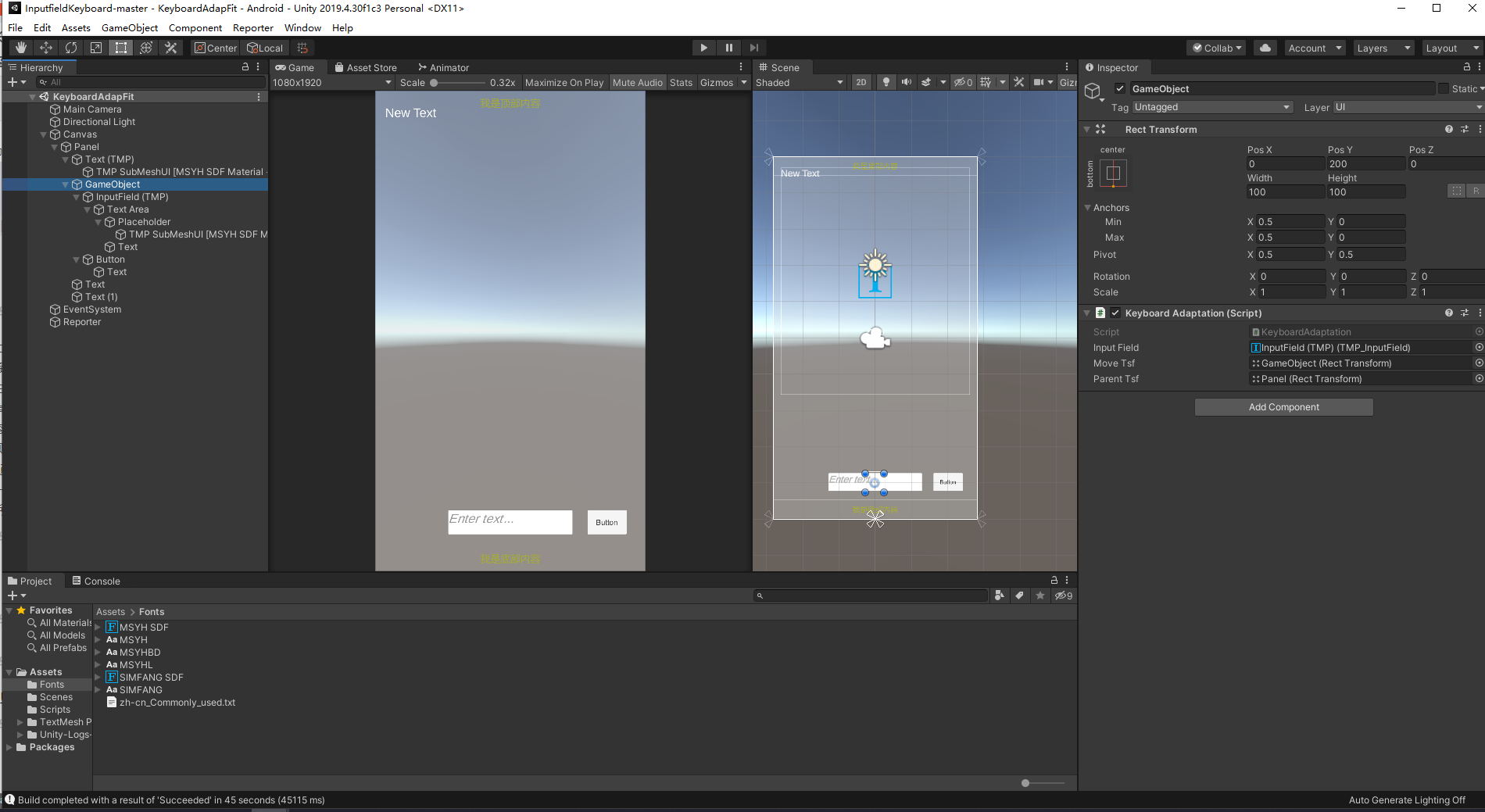
Task: Open the Account dropdown
Action: 1314,48
